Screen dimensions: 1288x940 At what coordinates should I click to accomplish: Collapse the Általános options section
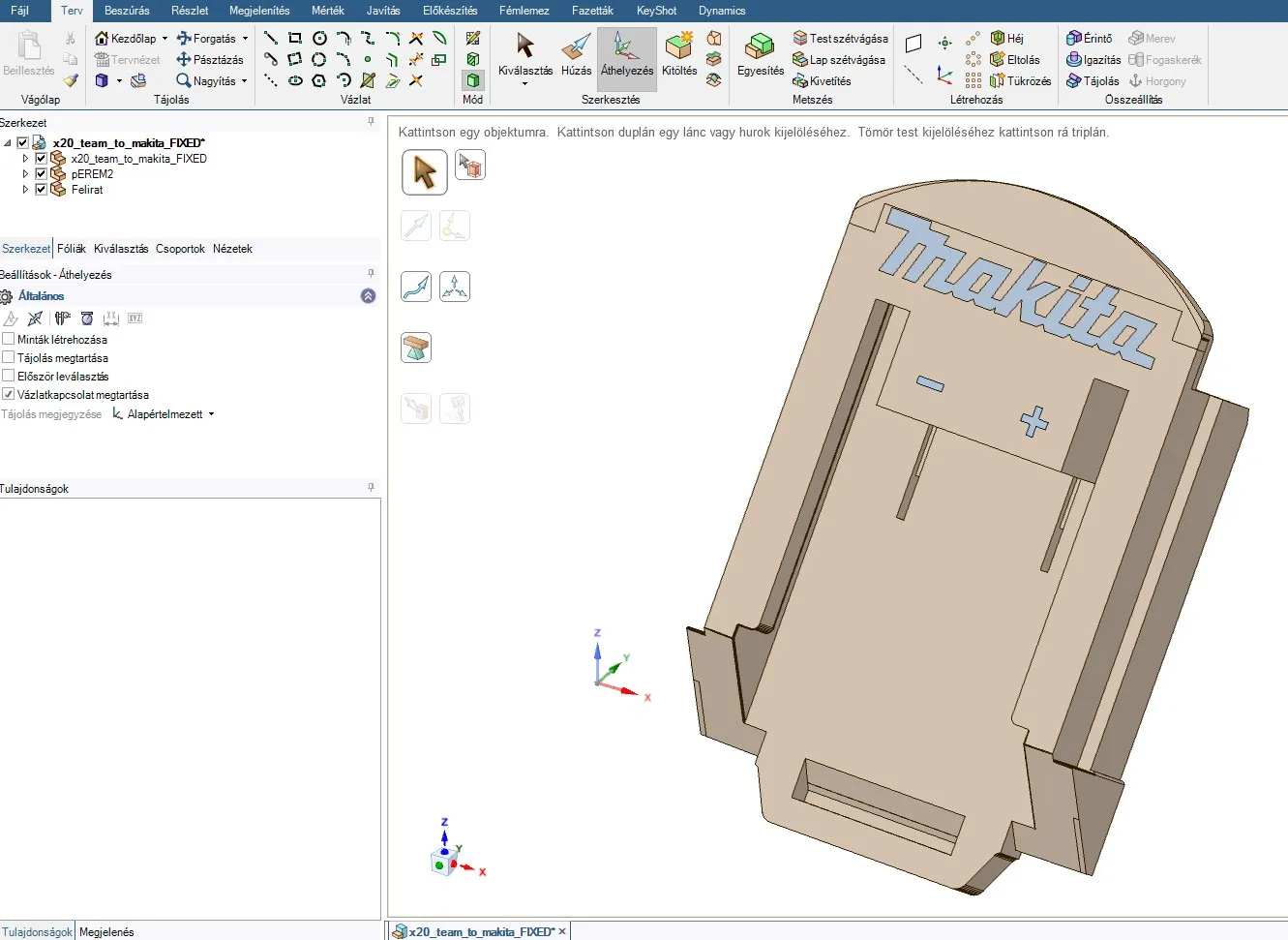coord(368,296)
